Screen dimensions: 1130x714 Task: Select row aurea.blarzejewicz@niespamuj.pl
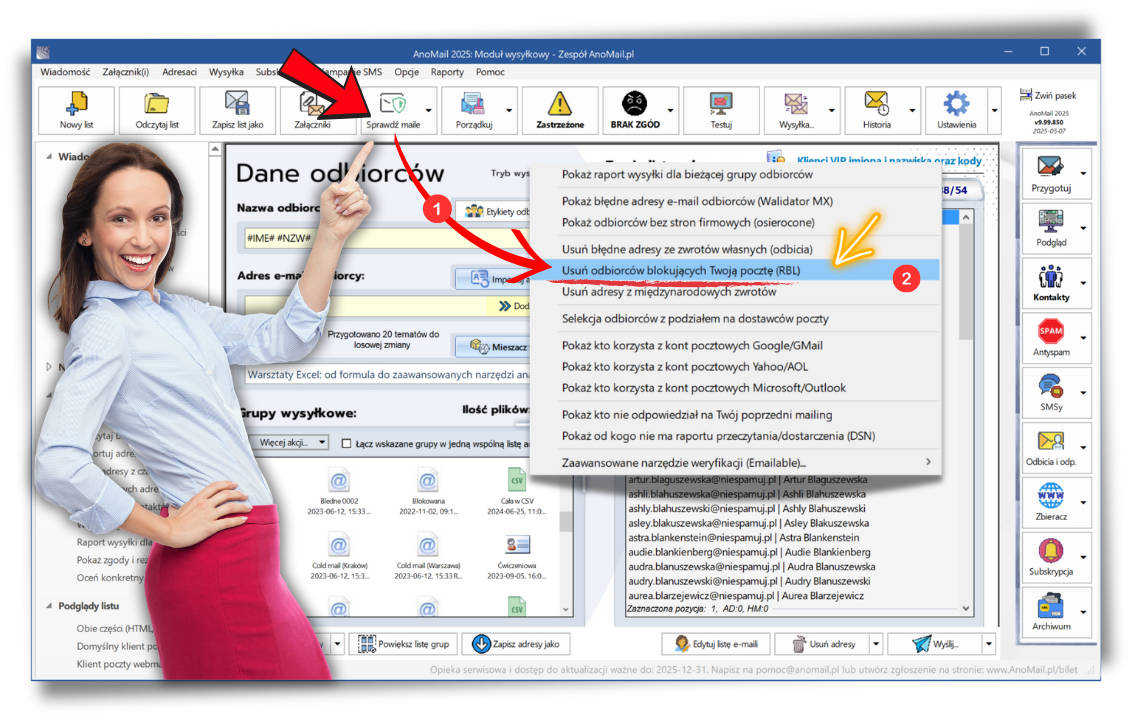(746, 596)
